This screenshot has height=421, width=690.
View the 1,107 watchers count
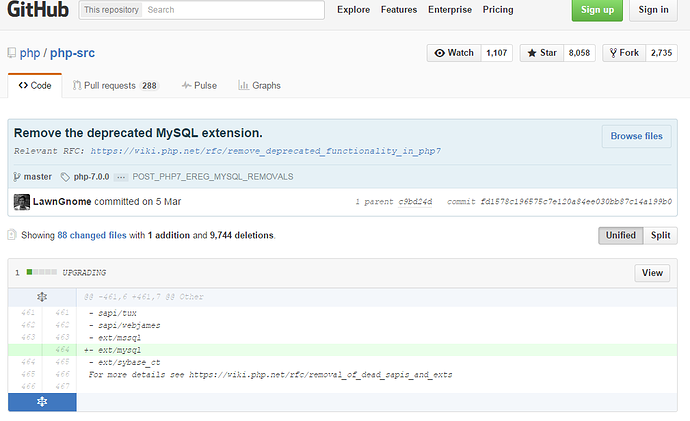click(x=497, y=53)
